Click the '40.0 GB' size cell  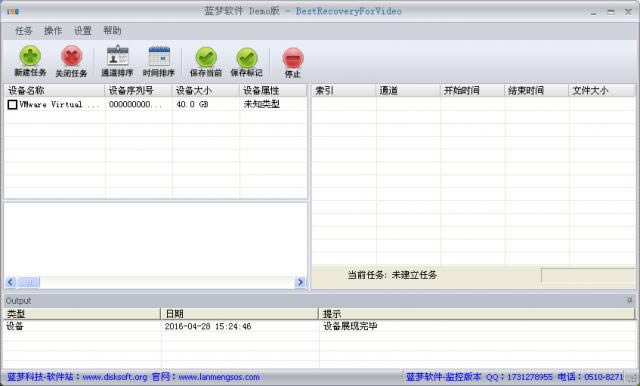pyautogui.click(x=192, y=104)
